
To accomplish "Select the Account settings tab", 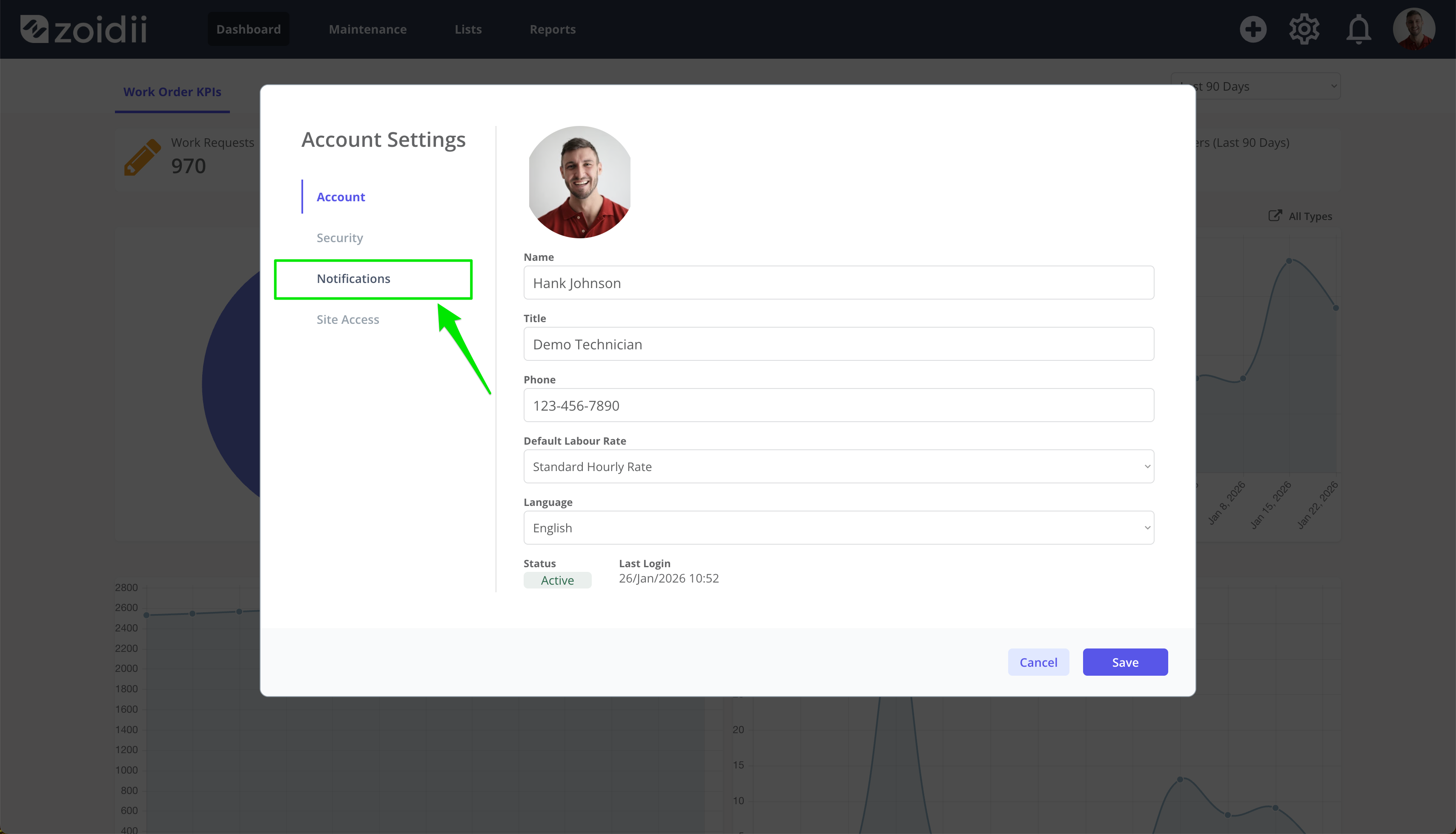I will 341,197.
